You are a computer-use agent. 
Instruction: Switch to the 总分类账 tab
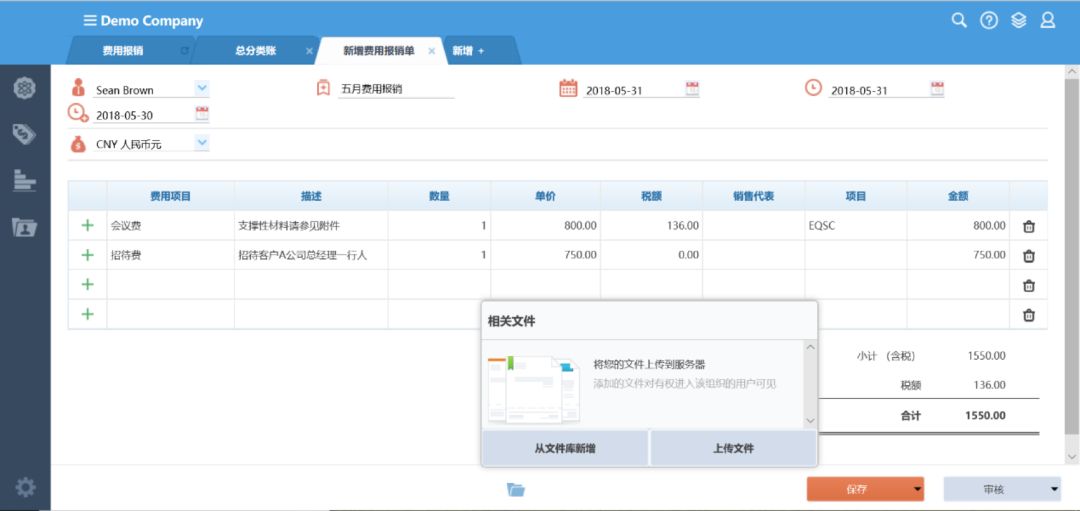point(255,50)
